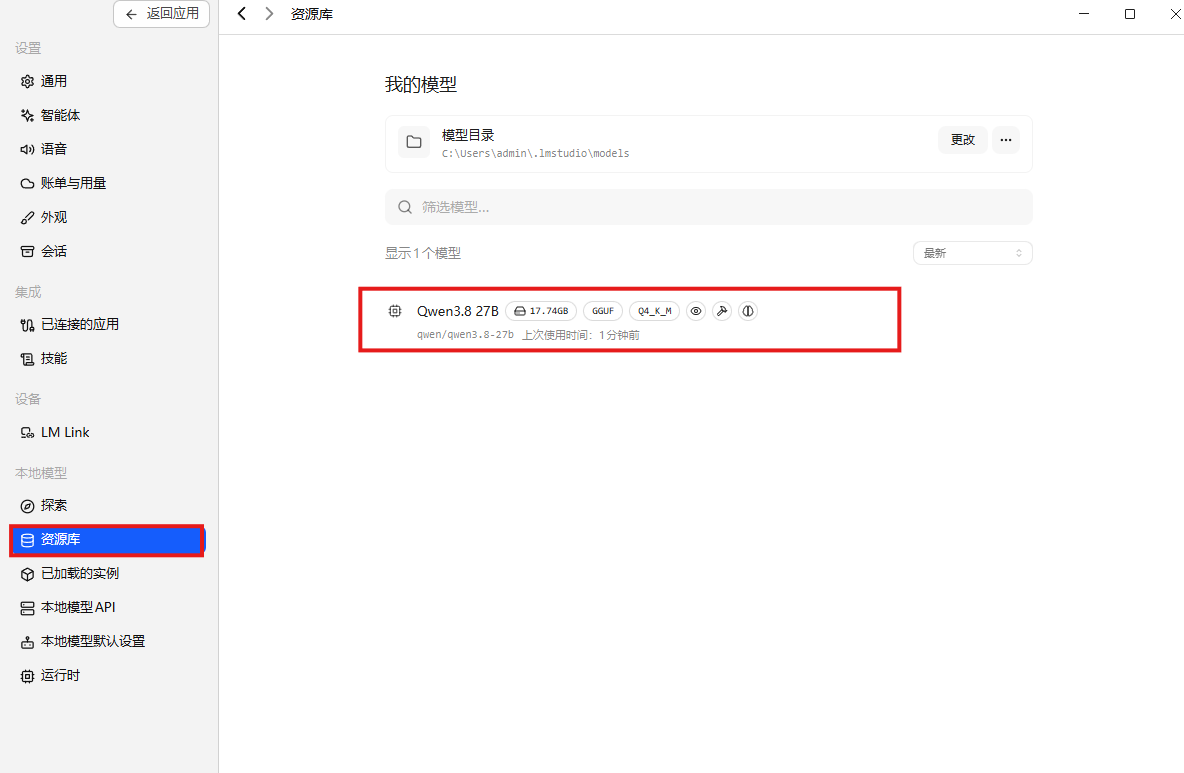Click the 上次使用时间: 1分钟前 text
This screenshot has height=773, width=1184.
(581, 334)
